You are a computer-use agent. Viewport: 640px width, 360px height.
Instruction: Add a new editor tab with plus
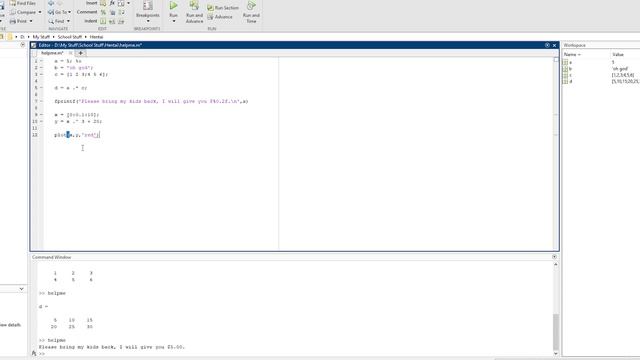(81, 53)
